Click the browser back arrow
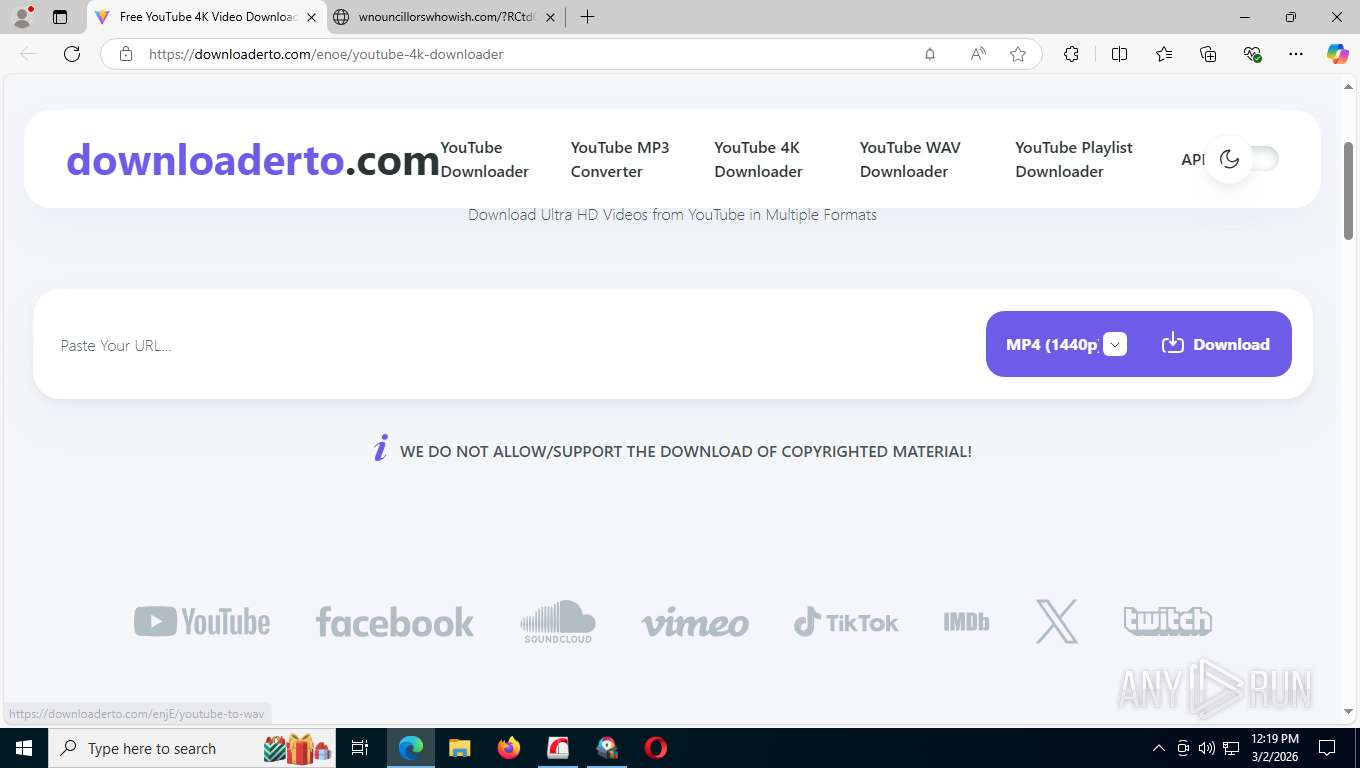Image resolution: width=1360 pixels, height=768 pixels. (28, 54)
